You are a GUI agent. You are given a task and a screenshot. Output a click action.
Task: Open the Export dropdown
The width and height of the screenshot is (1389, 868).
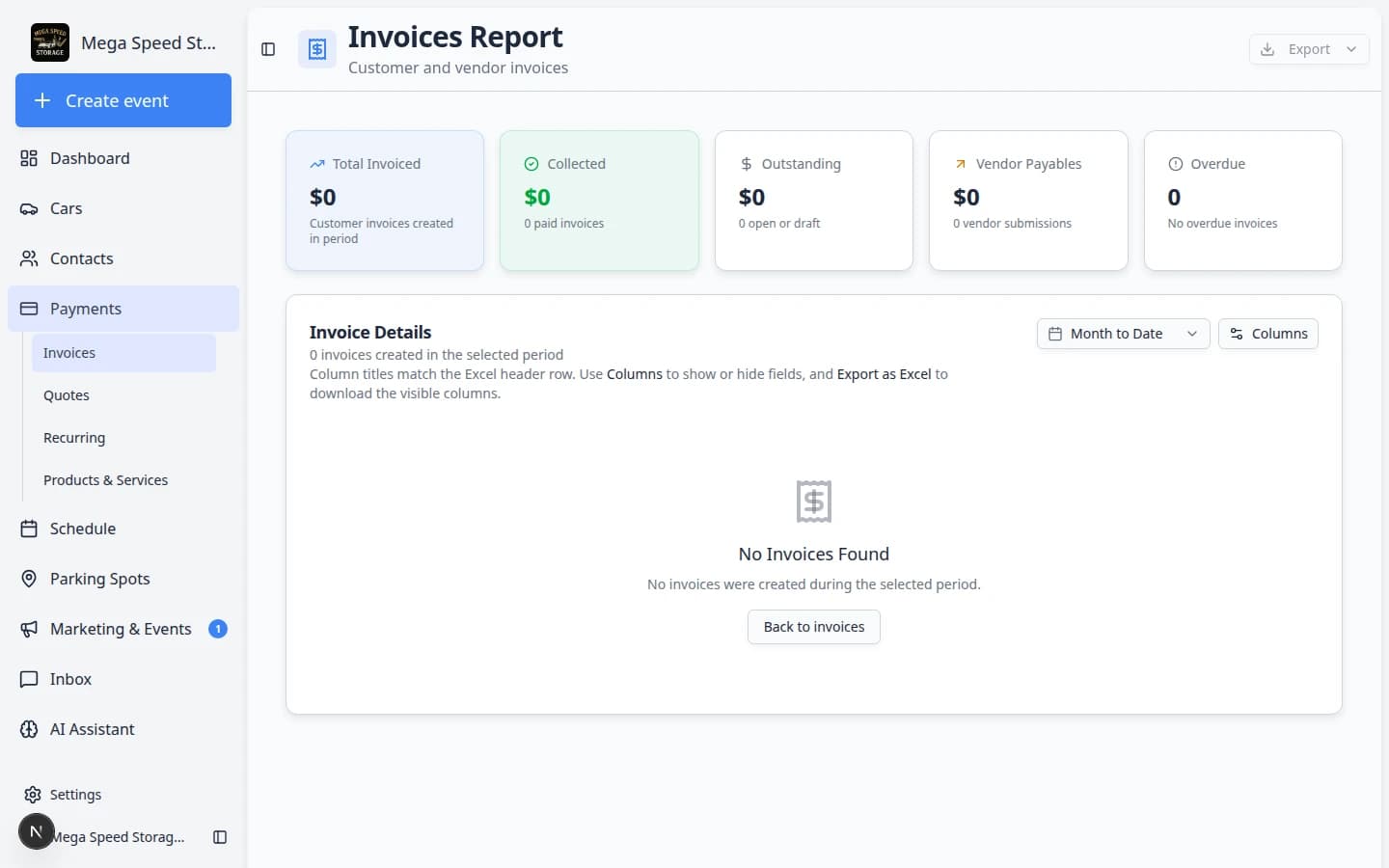coord(1309,49)
